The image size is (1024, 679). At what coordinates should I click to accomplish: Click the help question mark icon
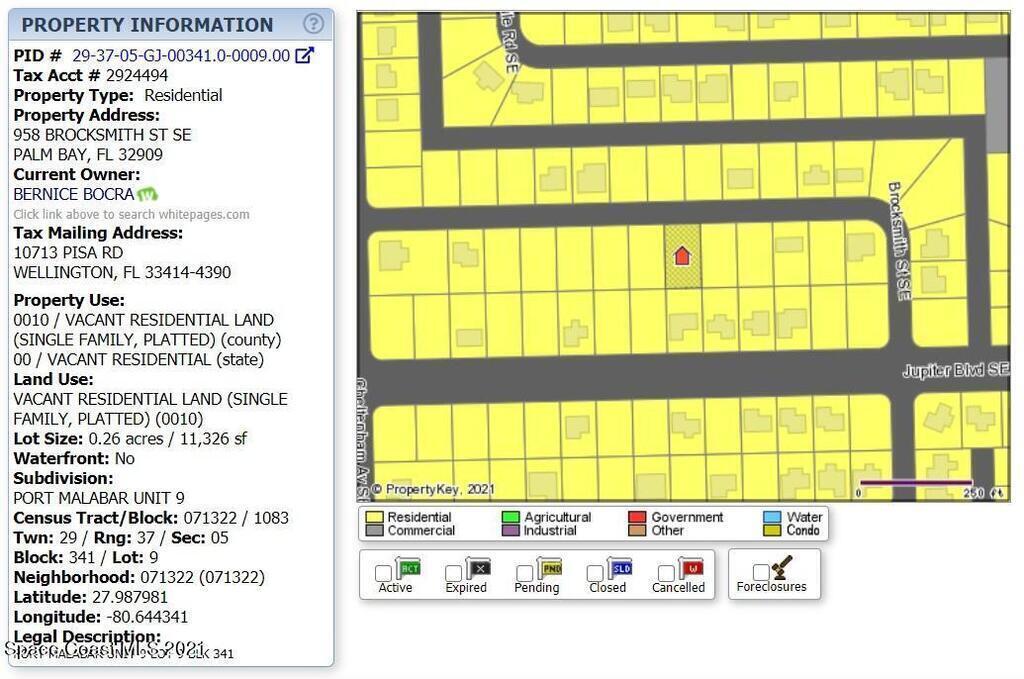(313, 24)
